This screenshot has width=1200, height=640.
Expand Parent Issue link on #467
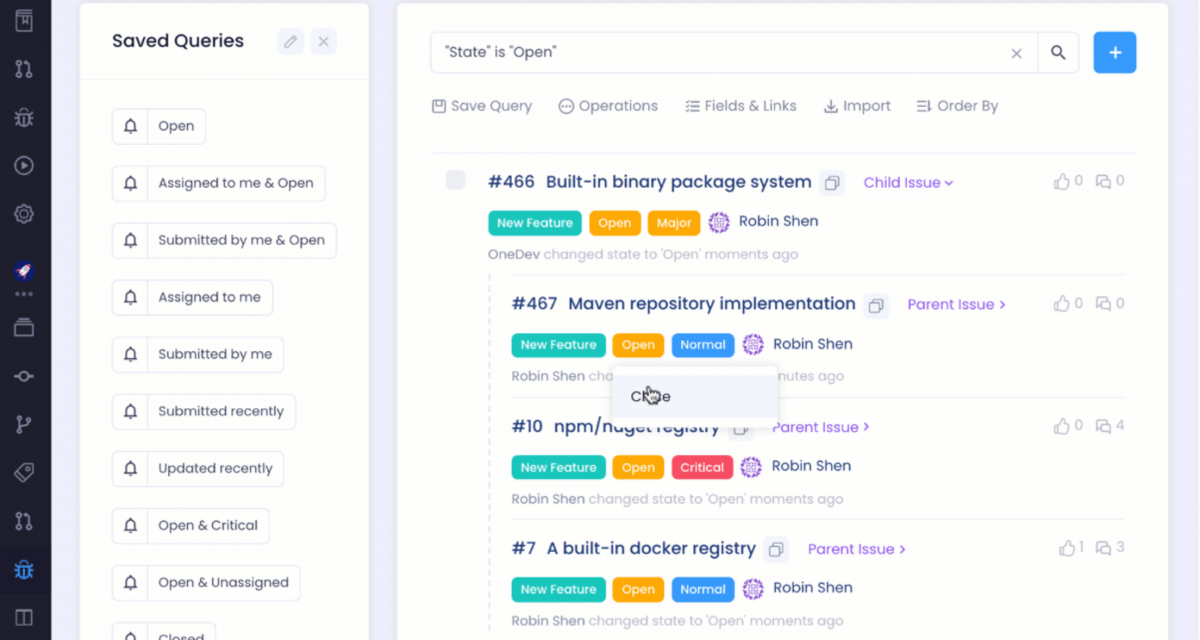click(x=956, y=305)
